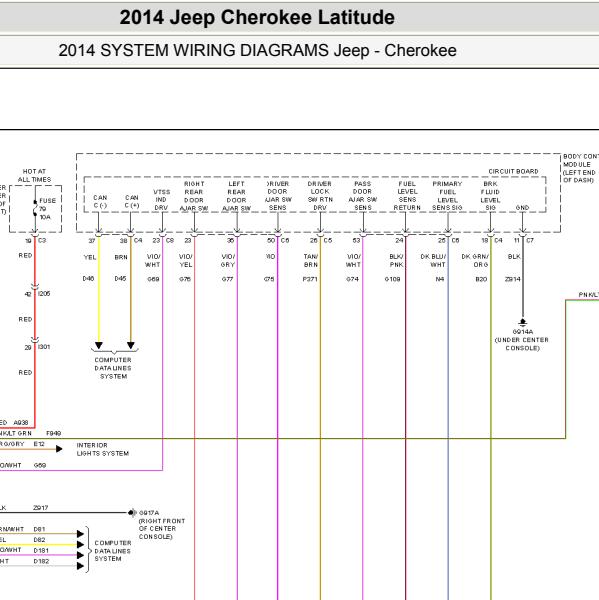Viewport: 599px width, 600px height.
Task: Select 'PRIMARY FUEL LEVEL SENS SIG' label
Action: 447,196
